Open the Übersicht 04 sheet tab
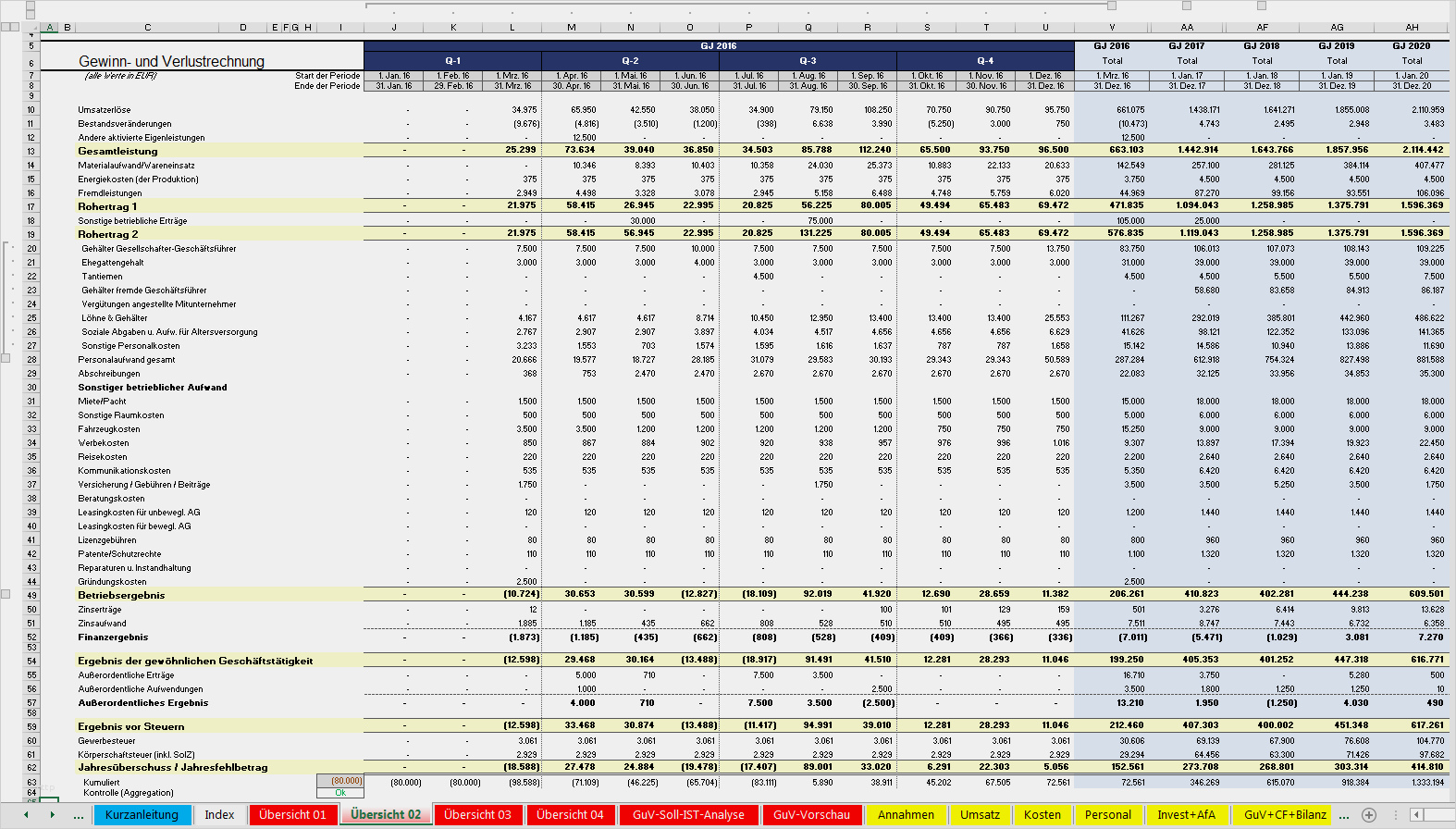The image size is (1456, 829). [x=570, y=815]
